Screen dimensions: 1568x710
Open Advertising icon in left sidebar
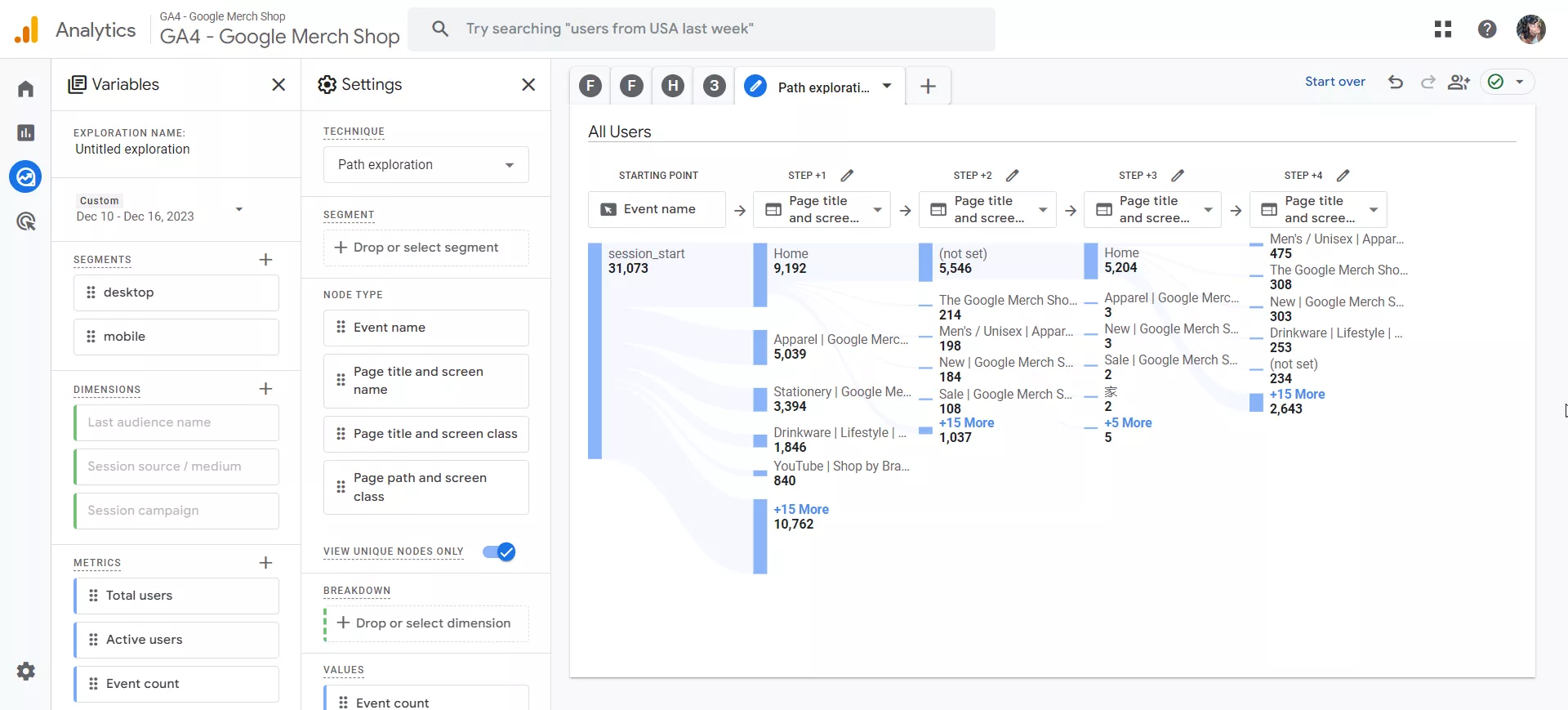tap(25, 221)
